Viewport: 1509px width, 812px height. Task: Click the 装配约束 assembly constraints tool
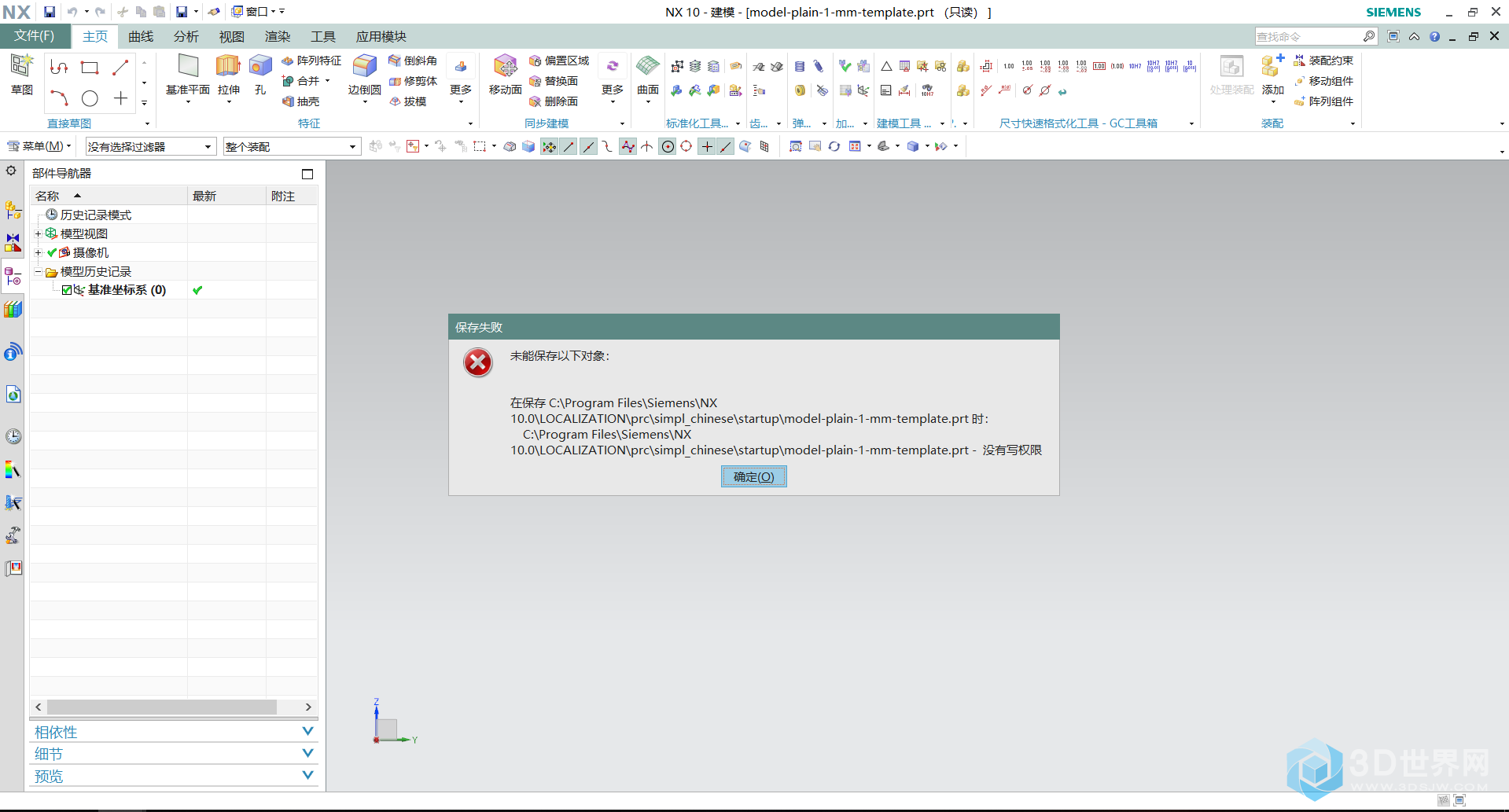pos(1323,61)
